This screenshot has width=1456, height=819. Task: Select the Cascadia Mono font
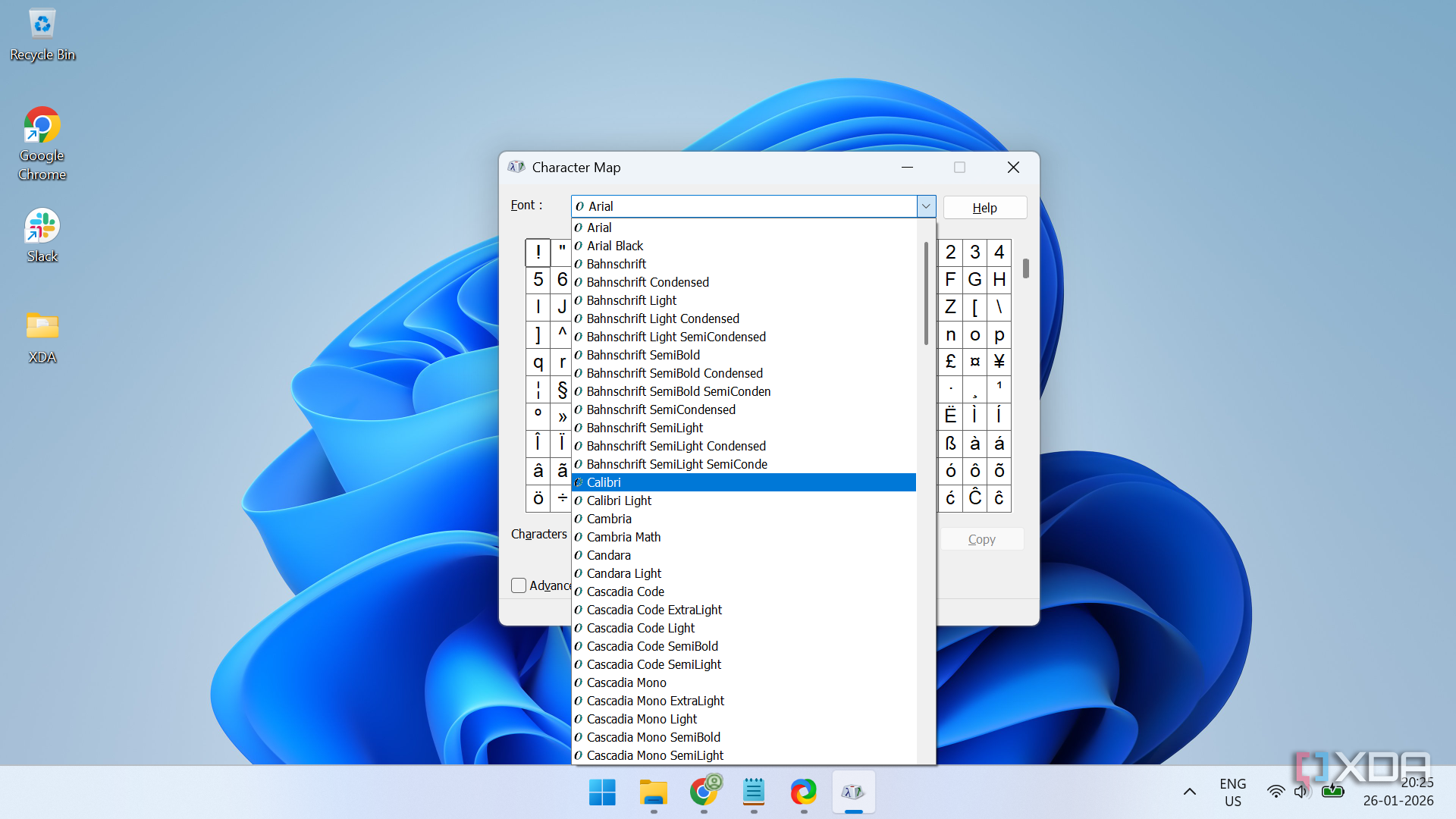pyautogui.click(x=744, y=682)
